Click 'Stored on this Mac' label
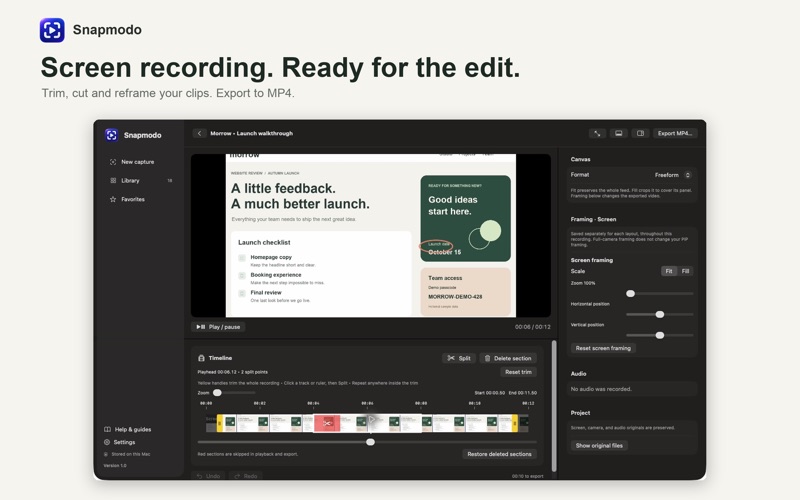Viewport: 800px width, 500px height. click(131, 454)
